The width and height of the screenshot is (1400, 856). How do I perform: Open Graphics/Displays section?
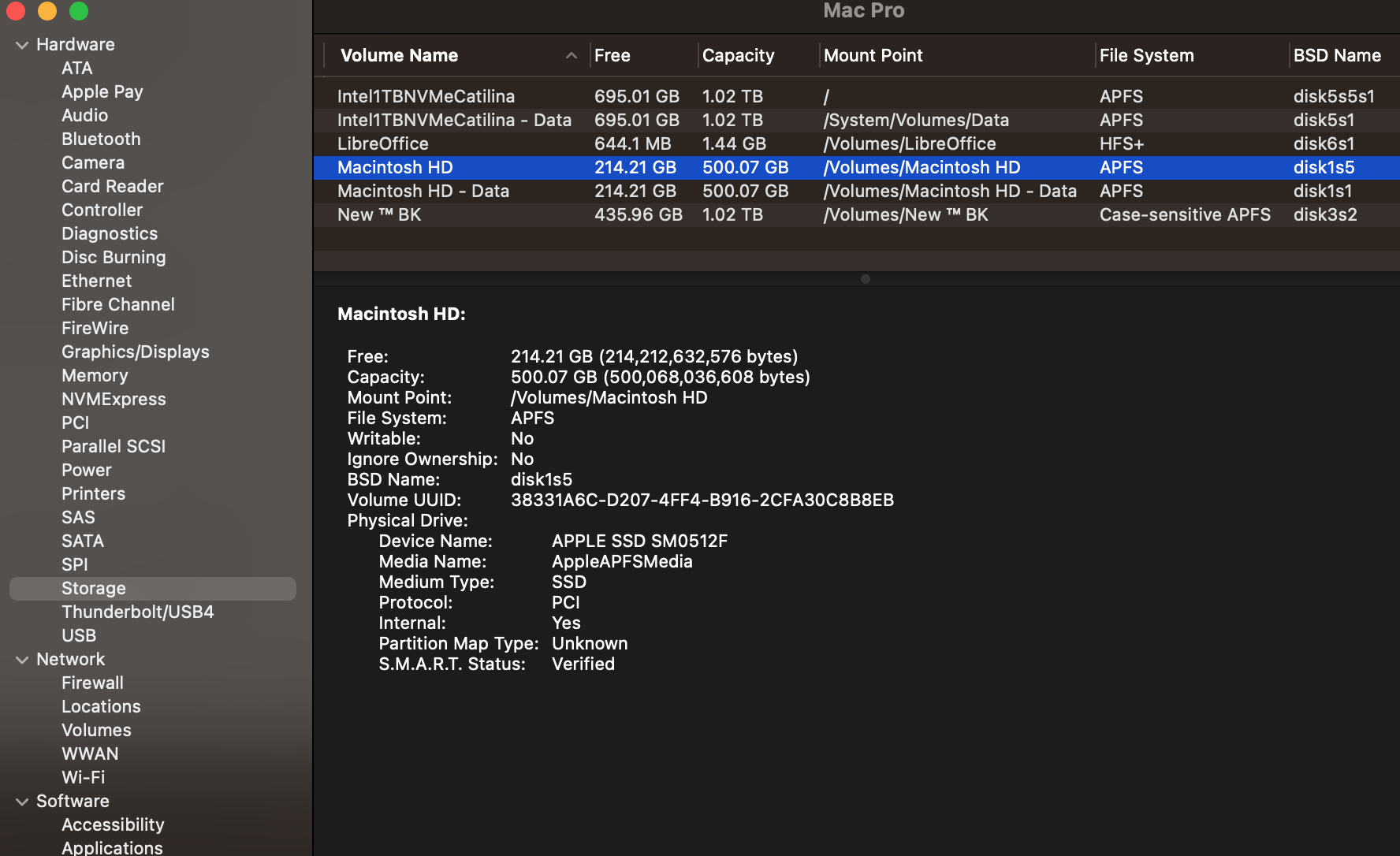click(136, 352)
